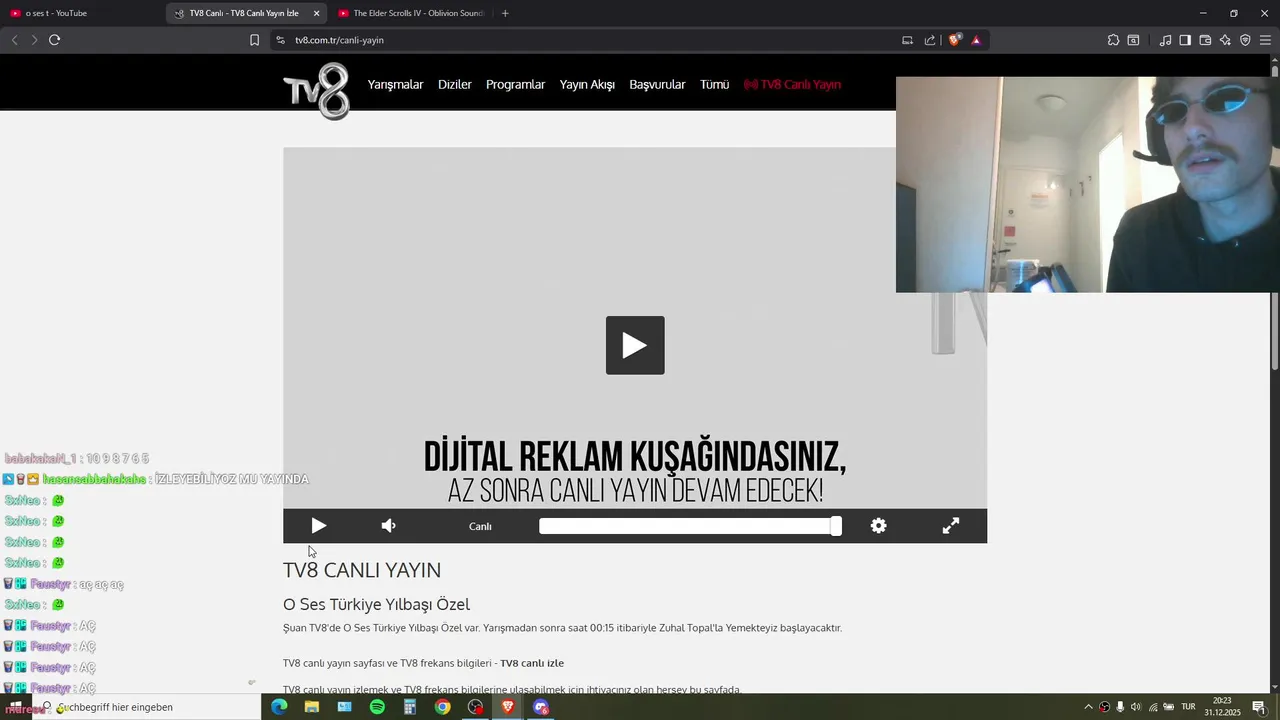Open the Diziler menu
This screenshot has width=1280, height=720.
pyautogui.click(x=455, y=85)
